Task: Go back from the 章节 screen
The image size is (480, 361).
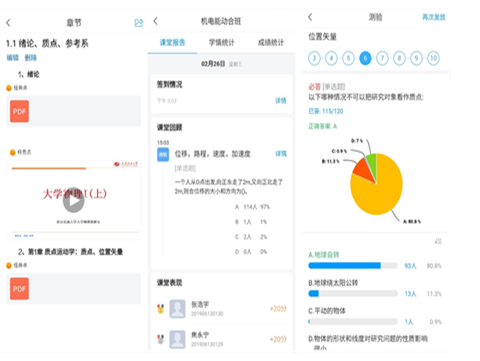Action: [x=8, y=23]
